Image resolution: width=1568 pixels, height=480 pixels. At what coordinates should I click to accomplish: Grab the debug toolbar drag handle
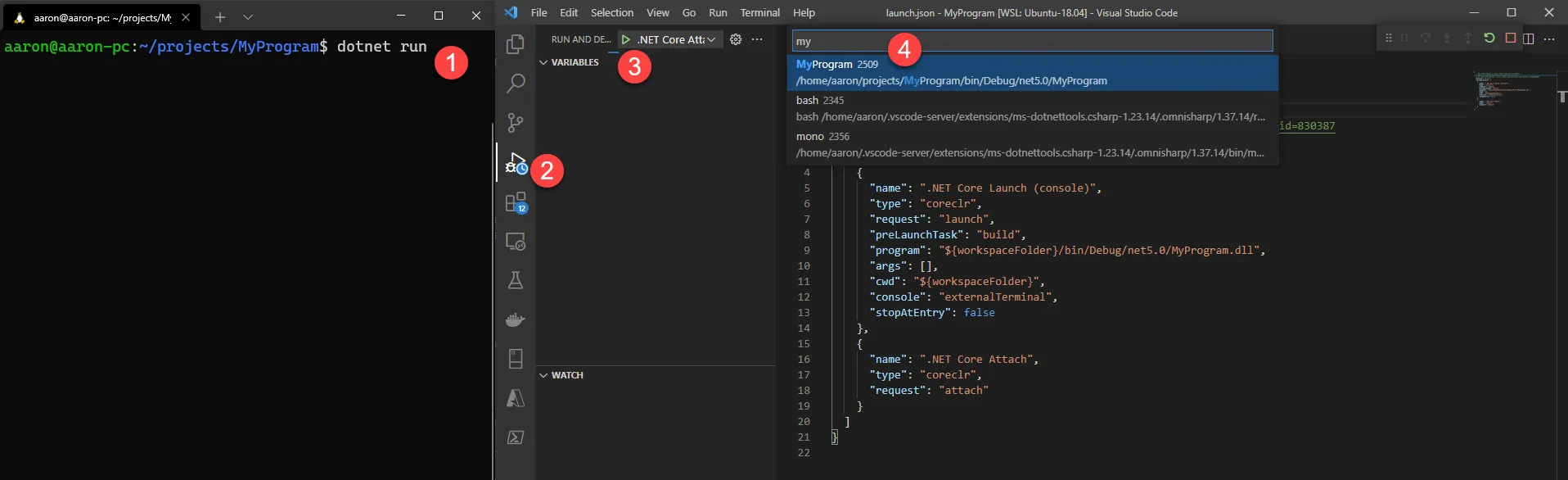tap(1388, 38)
